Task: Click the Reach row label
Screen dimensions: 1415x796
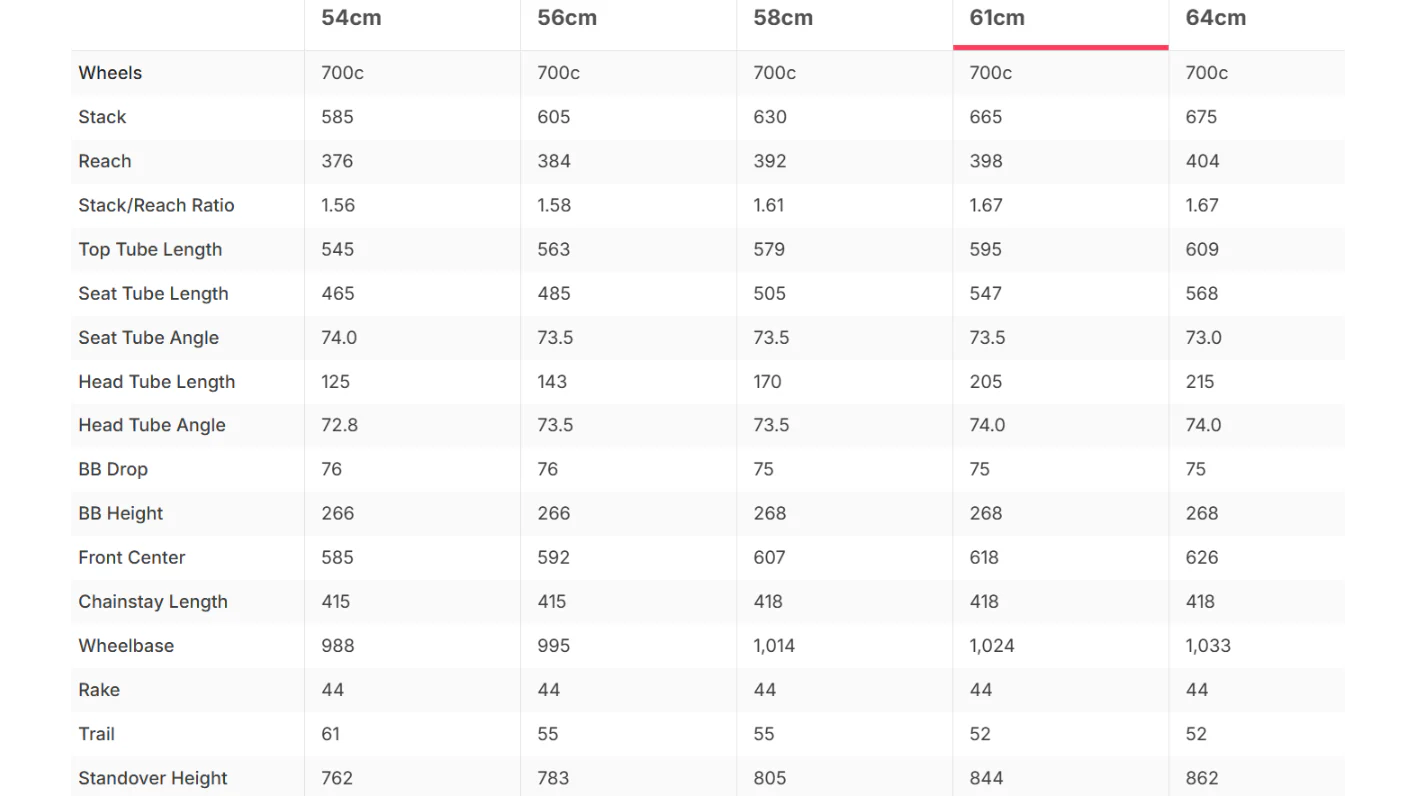Action: click(105, 161)
